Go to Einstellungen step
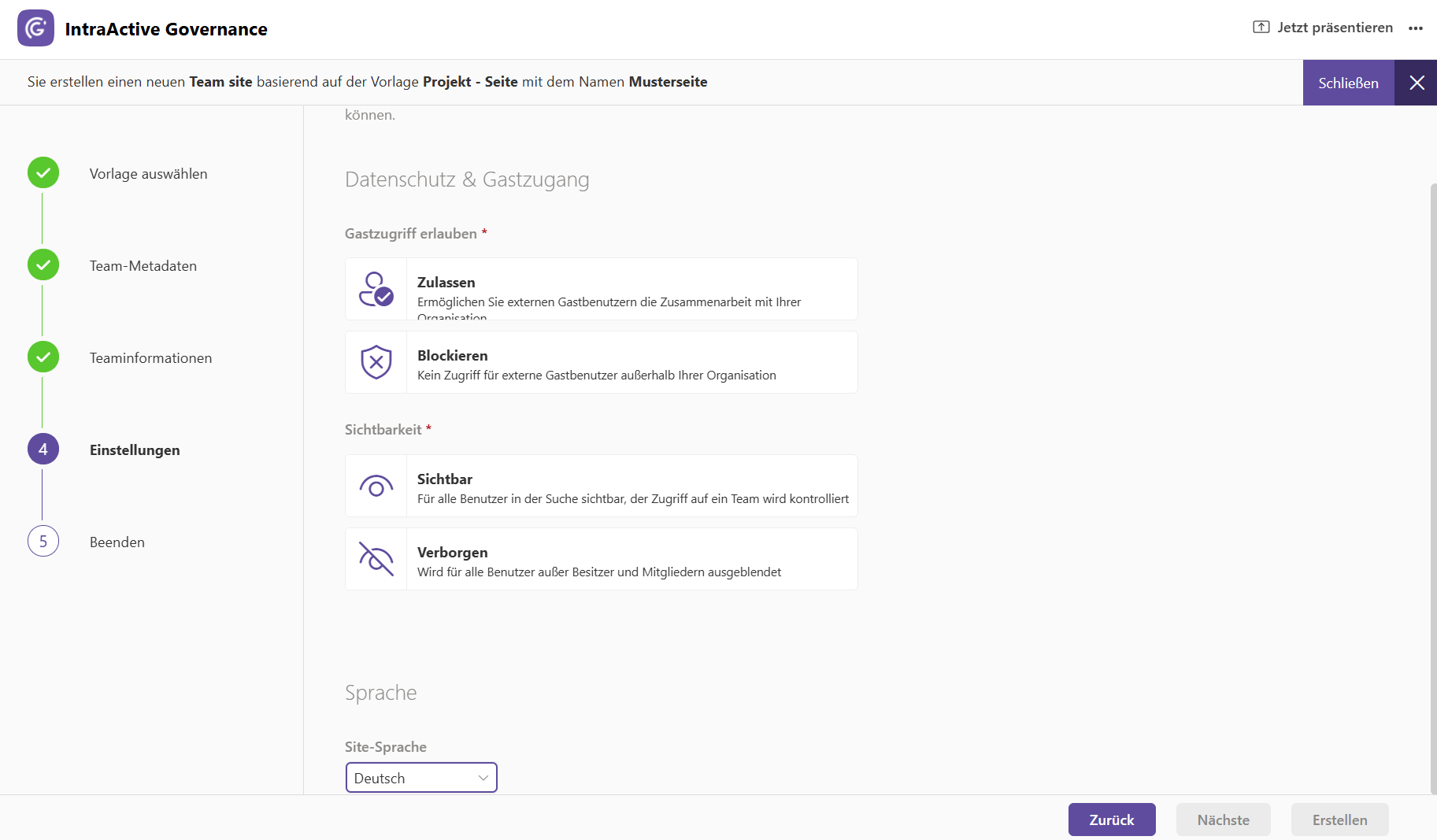The image size is (1437, 840). tap(135, 450)
